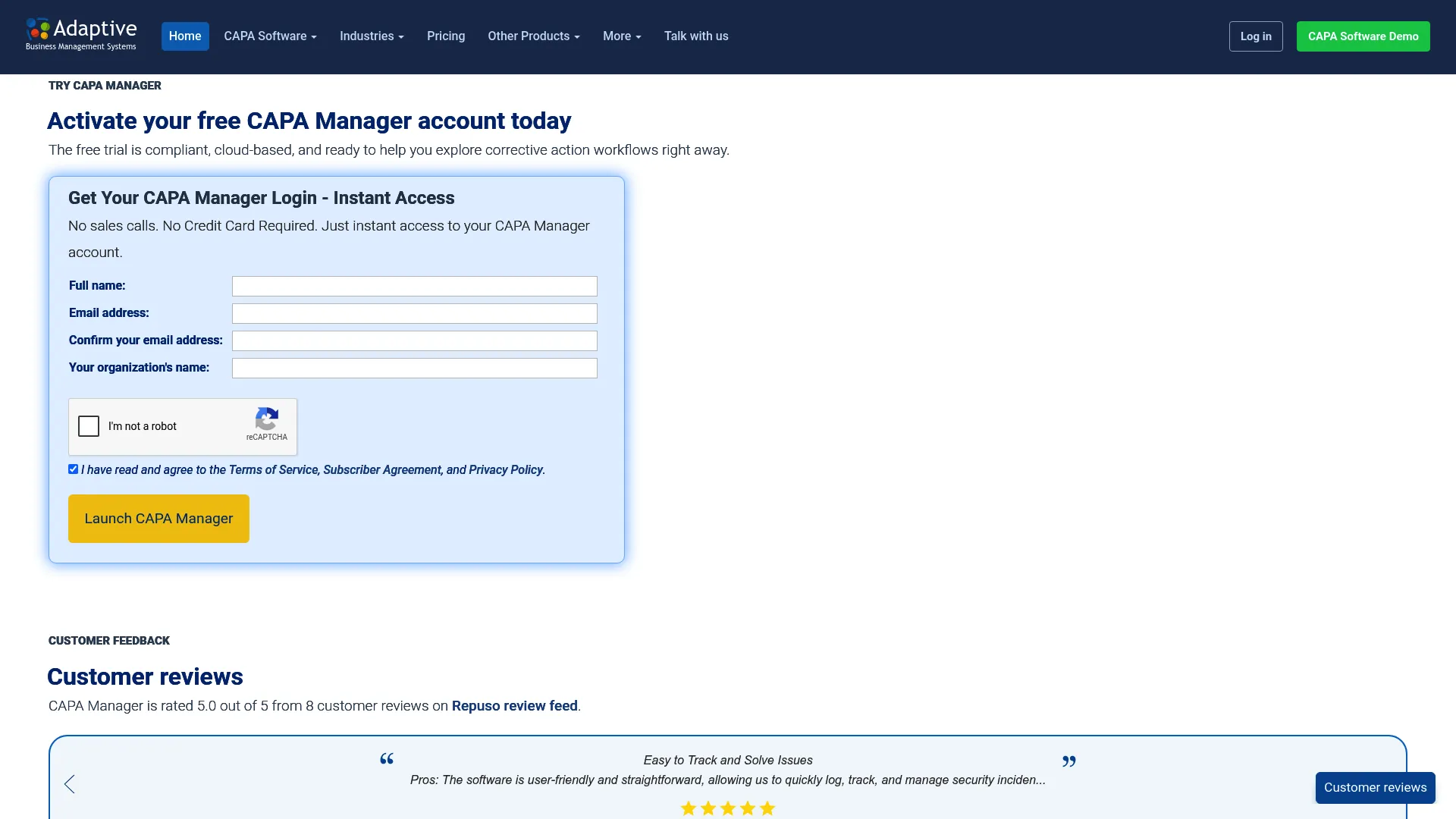Open the More dropdown menu
This screenshot has height=819, width=1456.
pyautogui.click(x=622, y=36)
